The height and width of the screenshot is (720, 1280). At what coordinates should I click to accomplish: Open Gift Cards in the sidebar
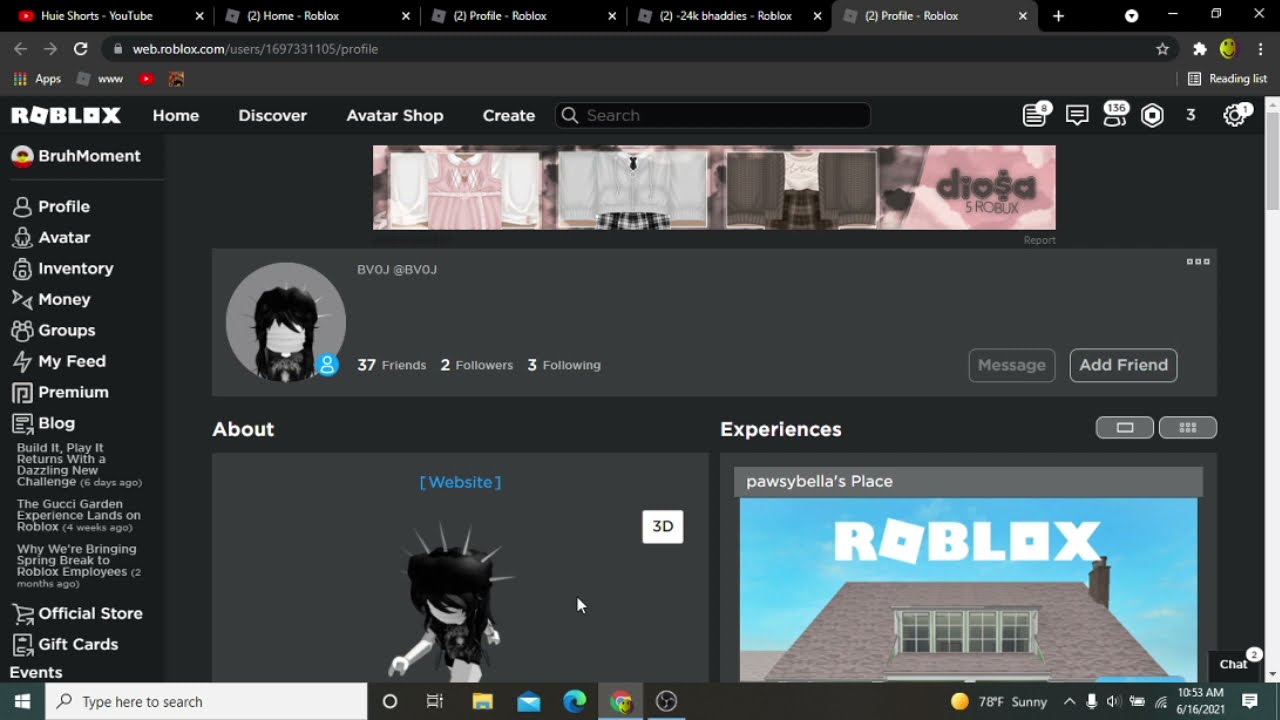[x=65, y=644]
